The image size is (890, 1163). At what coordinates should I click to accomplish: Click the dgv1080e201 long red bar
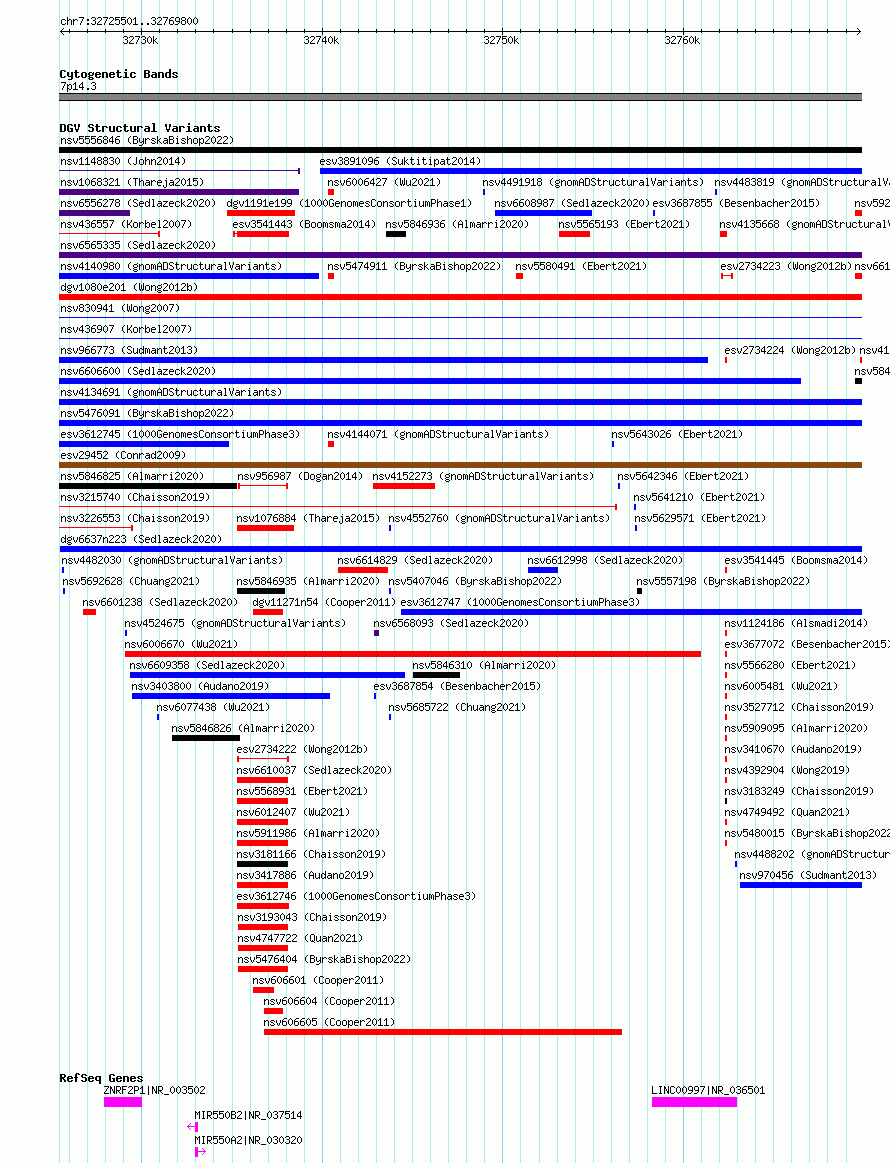pyautogui.click(x=461, y=297)
